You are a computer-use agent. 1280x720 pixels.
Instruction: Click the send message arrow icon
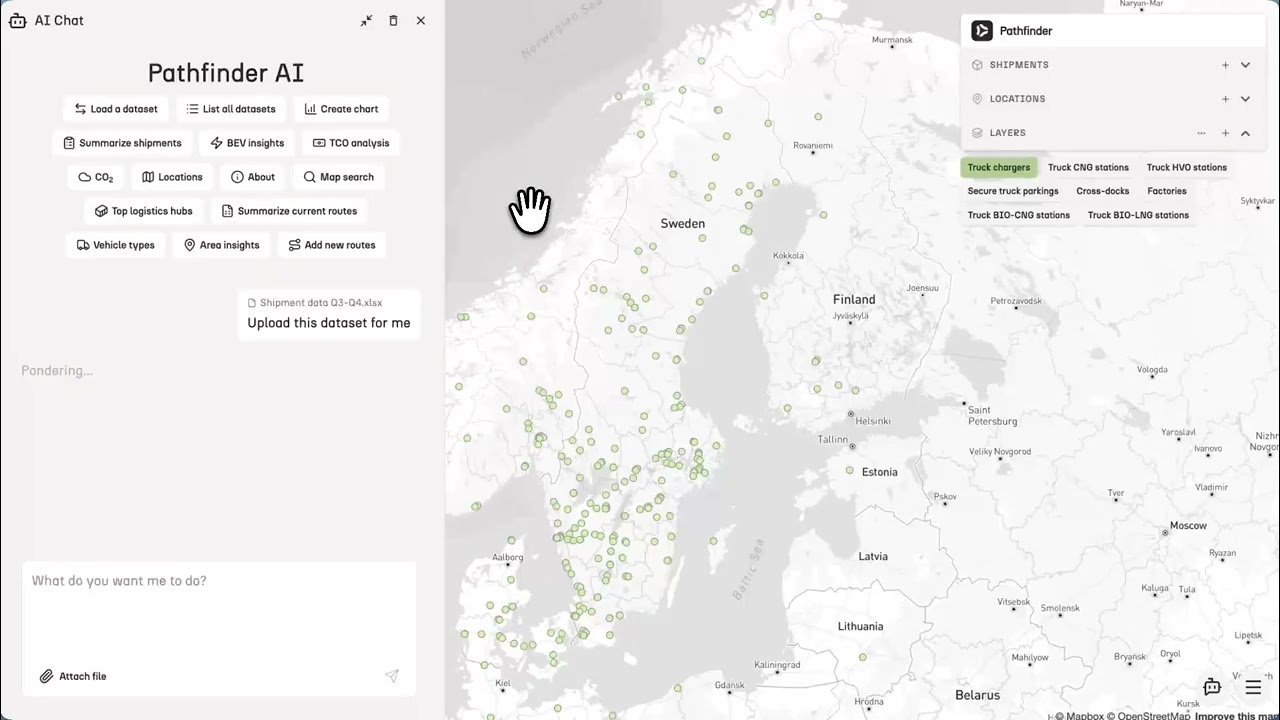point(392,676)
